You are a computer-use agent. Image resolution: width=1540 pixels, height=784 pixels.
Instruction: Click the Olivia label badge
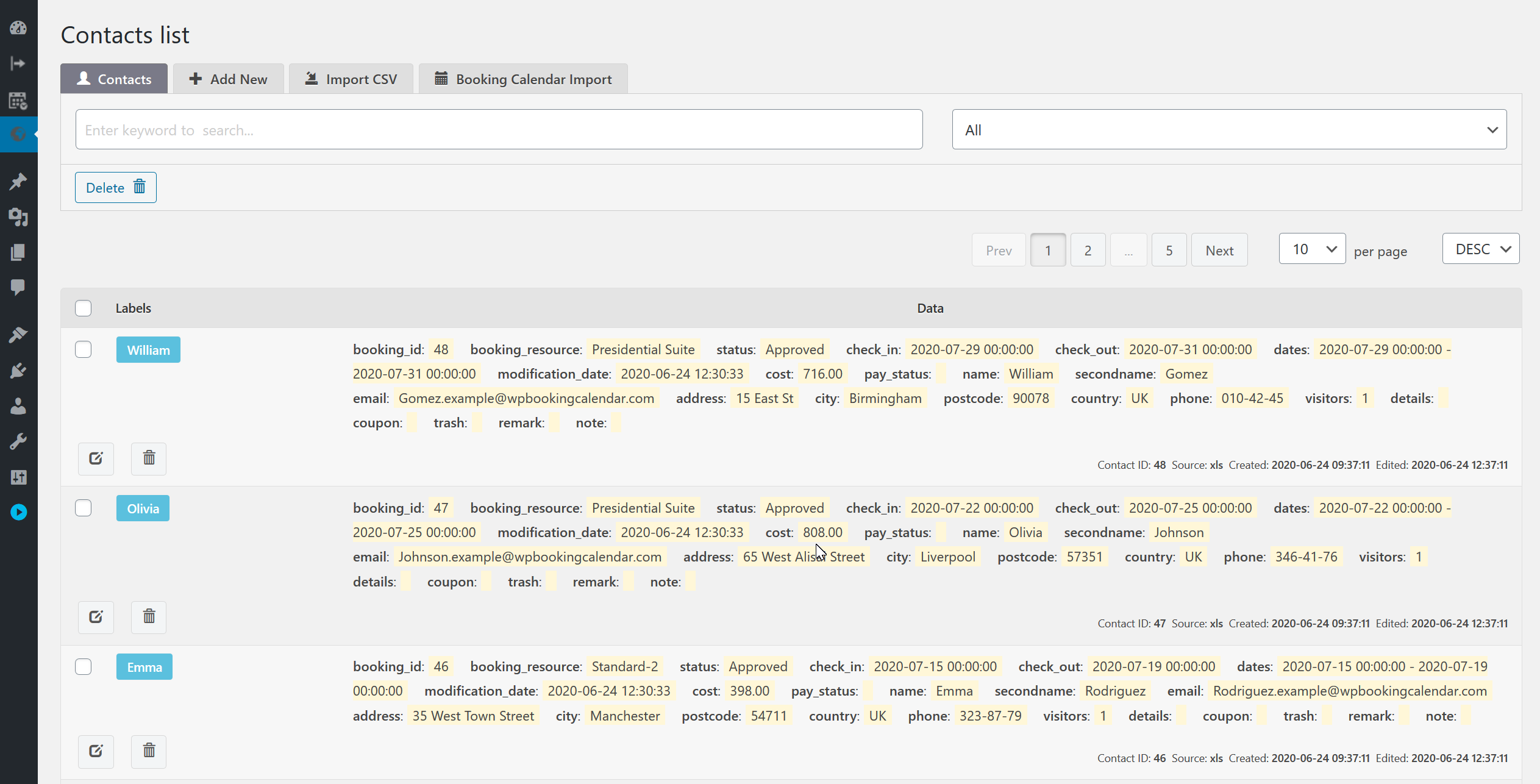[143, 508]
